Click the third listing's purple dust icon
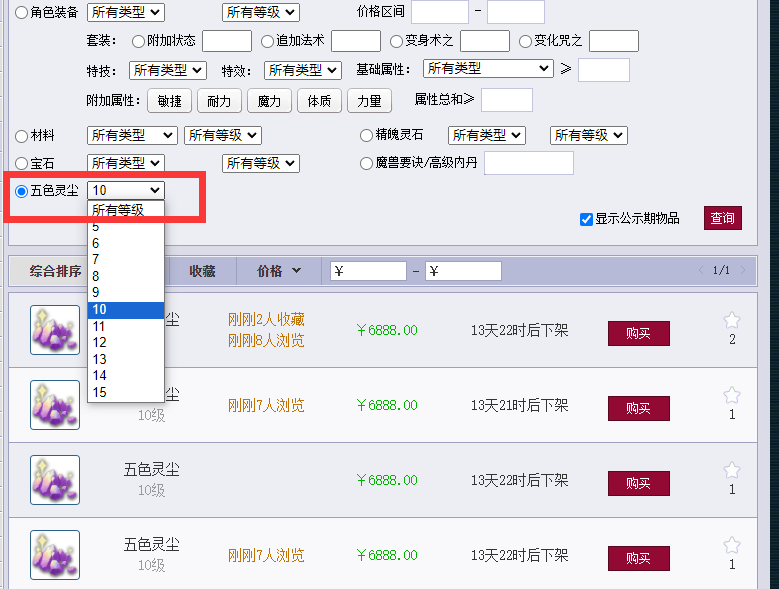 pos(55,480)
